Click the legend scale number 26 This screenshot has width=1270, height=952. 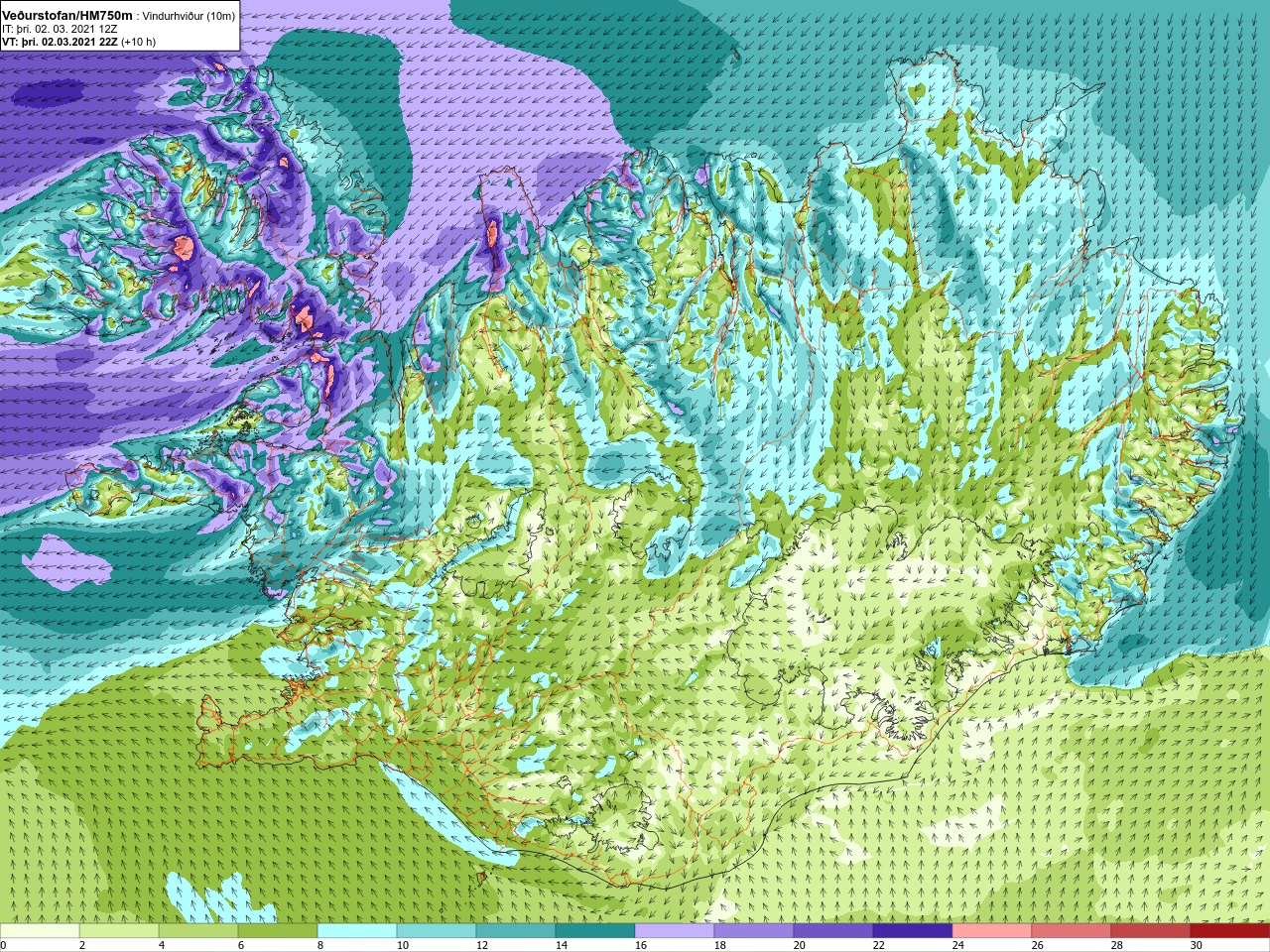[1037, 946]
